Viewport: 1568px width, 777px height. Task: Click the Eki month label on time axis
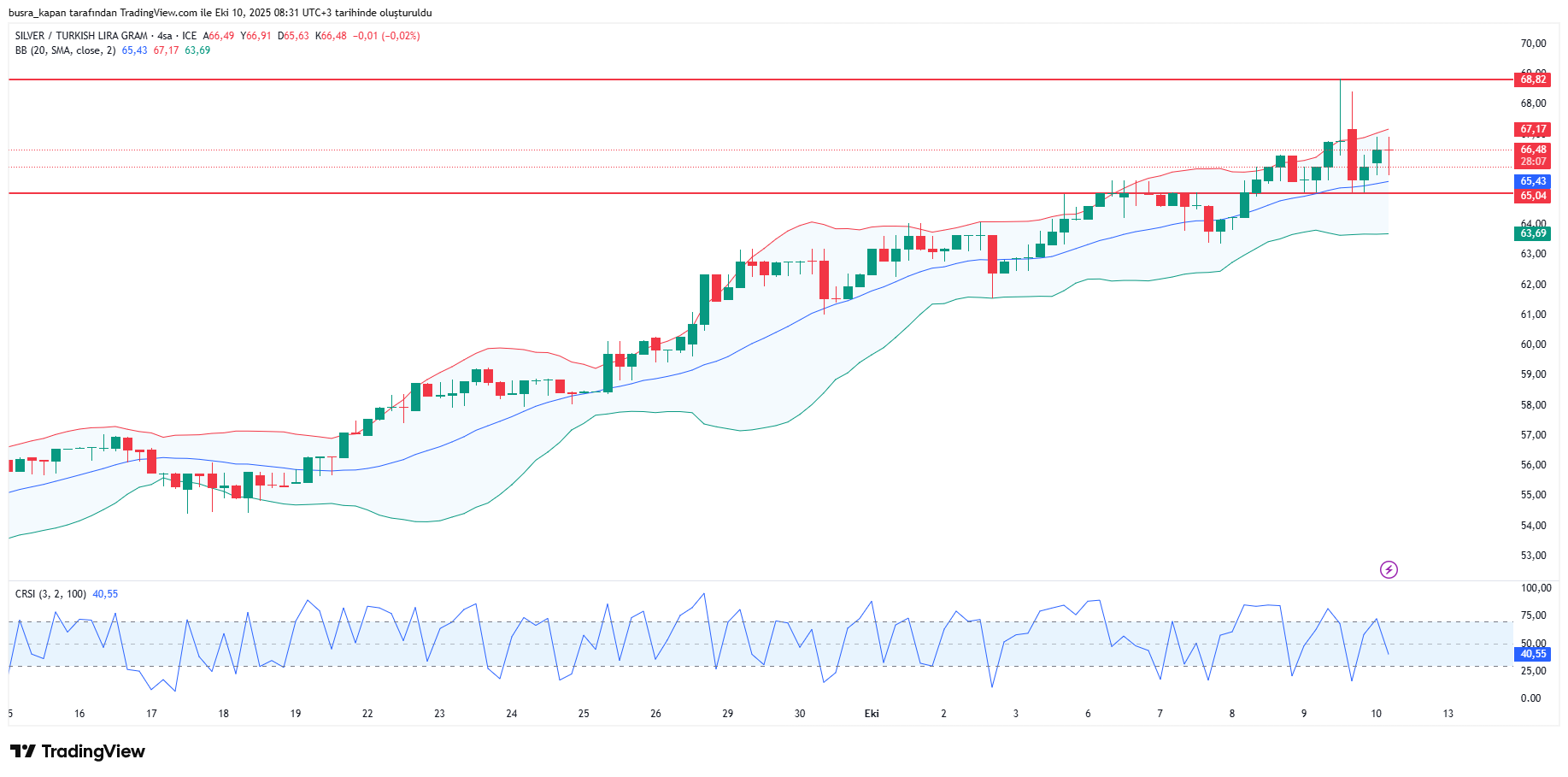pos(872,714)
